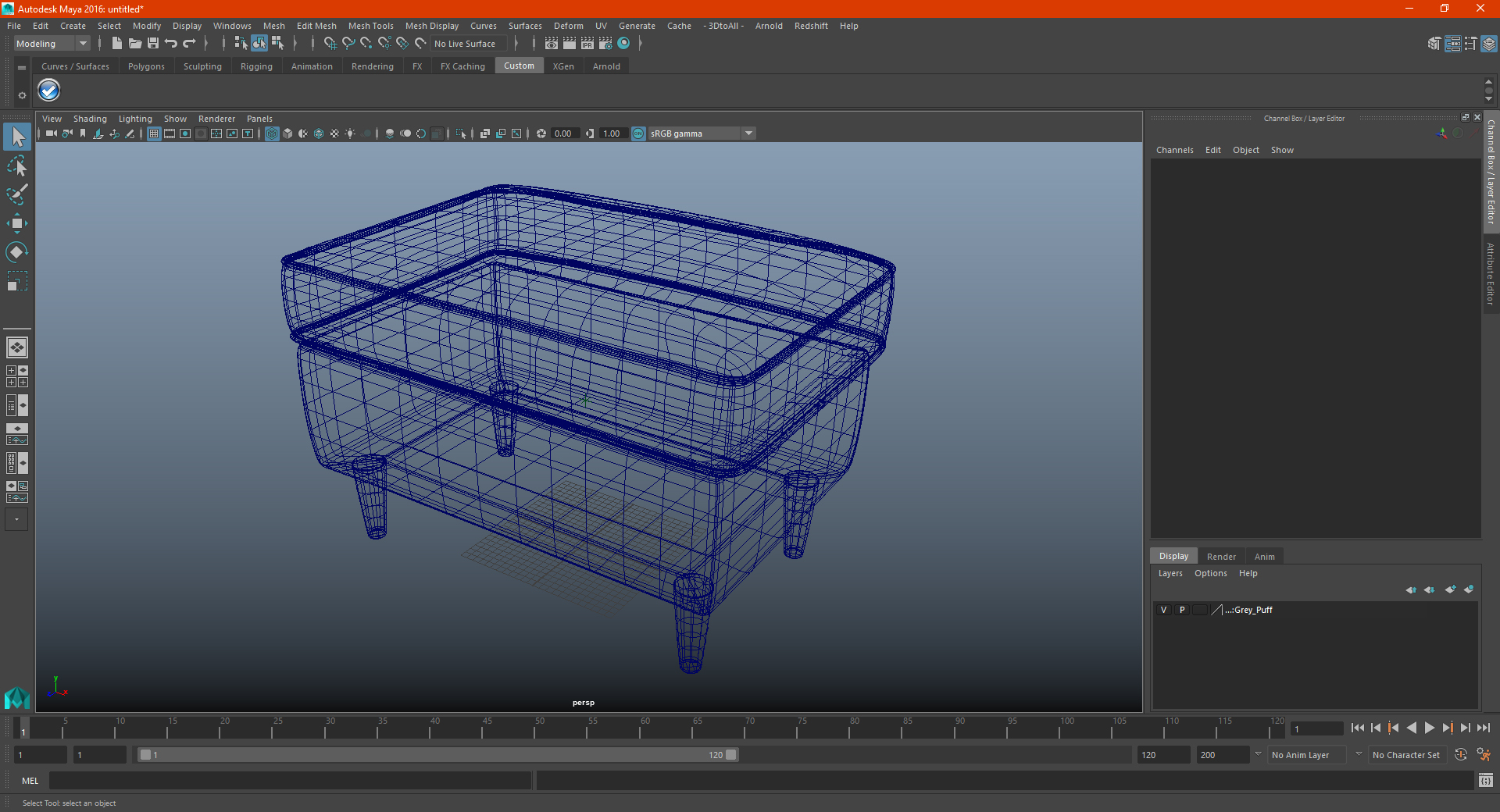1500x812 pixels.
Task: Click the Snap to Points magnet icon
Action: 366,44
